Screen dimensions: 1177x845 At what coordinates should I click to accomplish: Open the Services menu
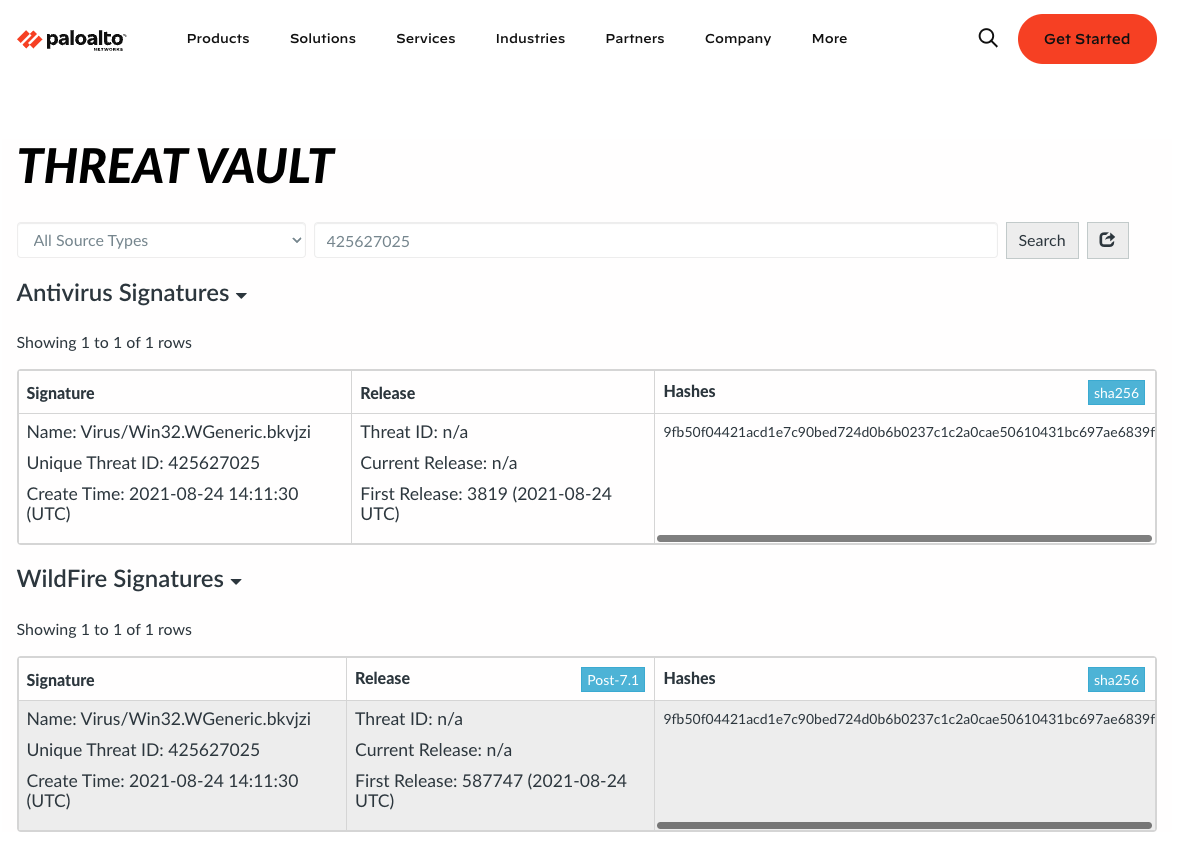(x=425, y=39)
